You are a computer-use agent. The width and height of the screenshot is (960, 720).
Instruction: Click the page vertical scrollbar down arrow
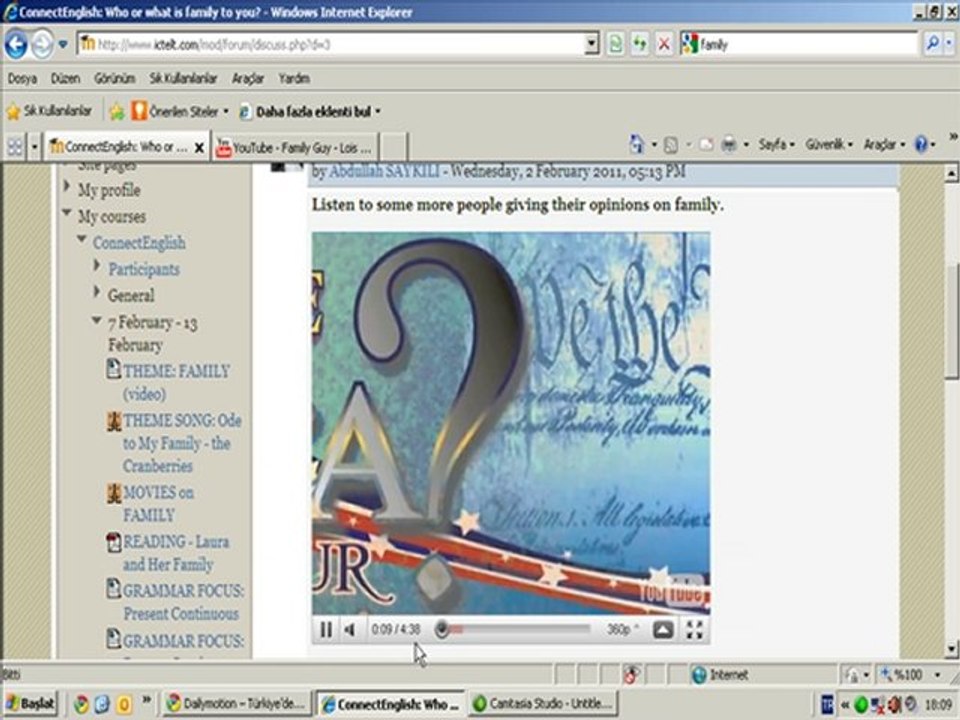coord(951,648)
